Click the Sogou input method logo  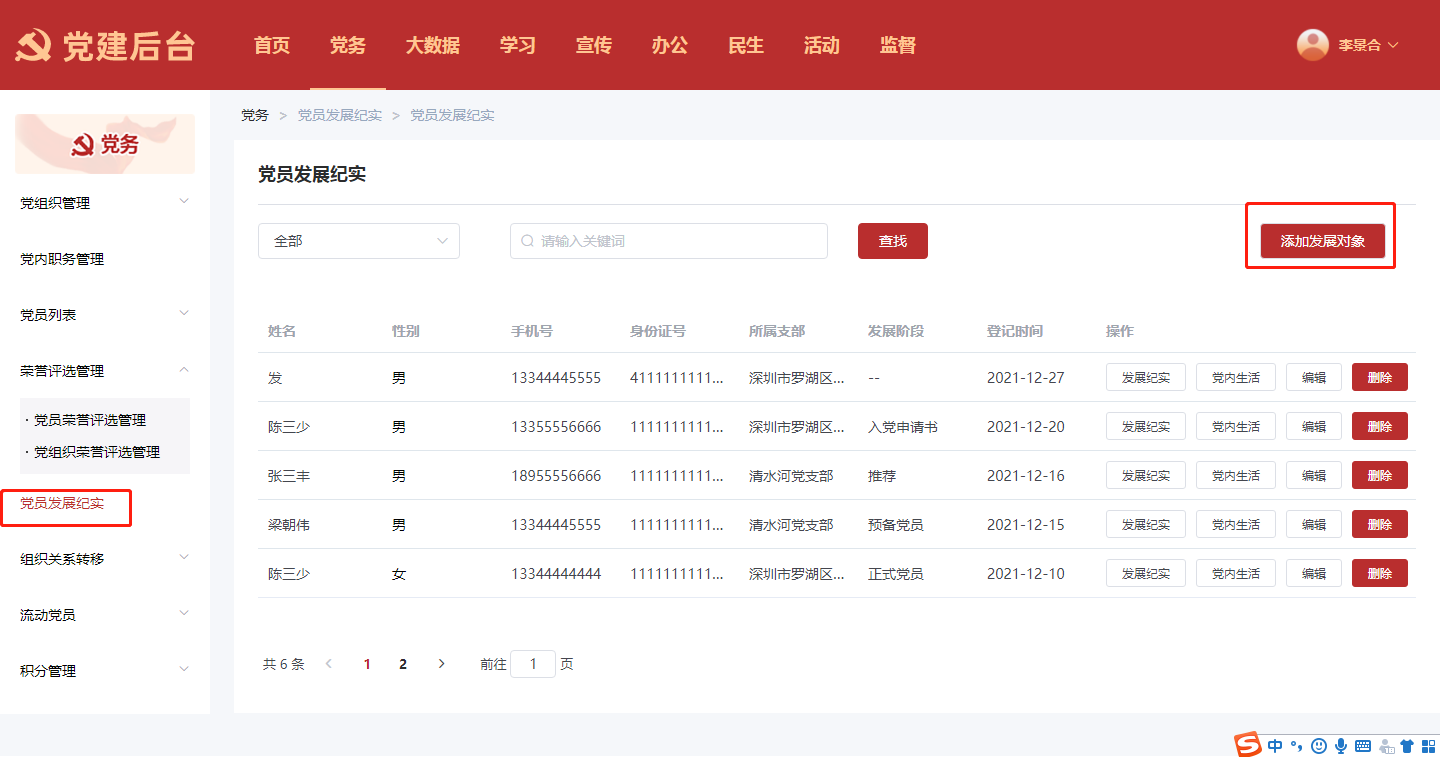coord(1247,745)
